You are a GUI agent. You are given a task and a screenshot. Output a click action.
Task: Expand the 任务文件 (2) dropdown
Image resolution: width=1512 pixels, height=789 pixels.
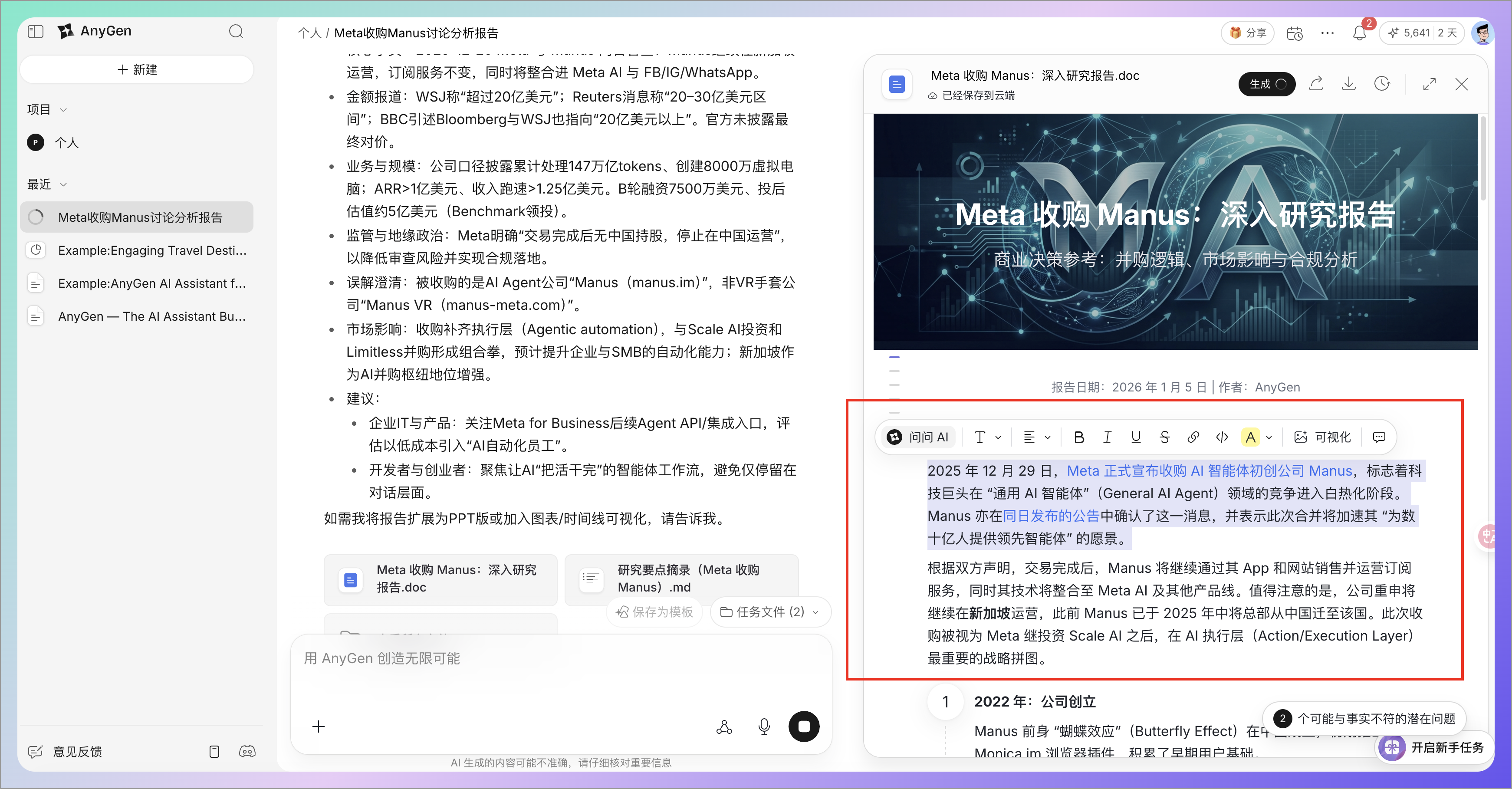[769, 611]
